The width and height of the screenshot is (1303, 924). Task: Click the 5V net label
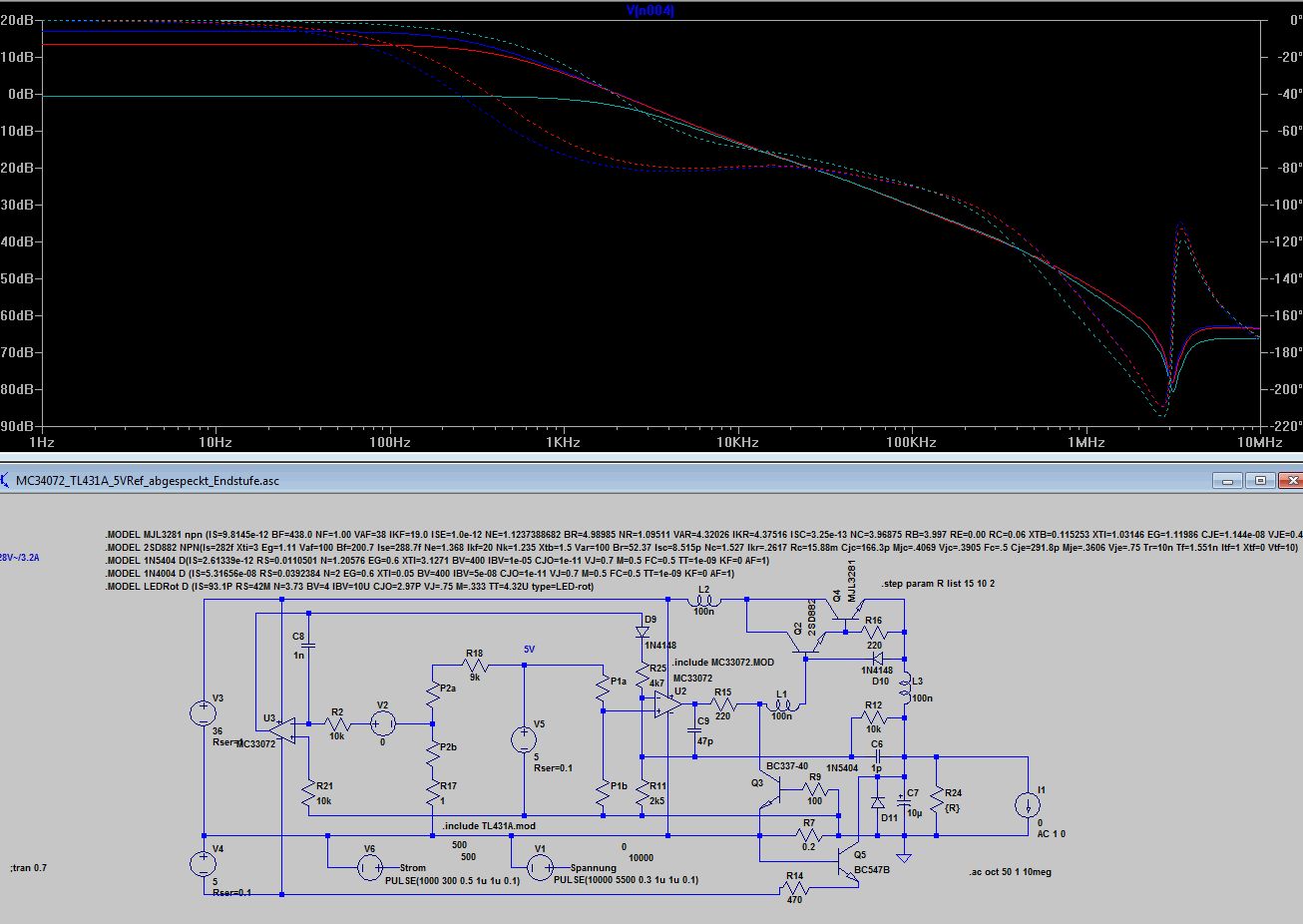(529, 650)
